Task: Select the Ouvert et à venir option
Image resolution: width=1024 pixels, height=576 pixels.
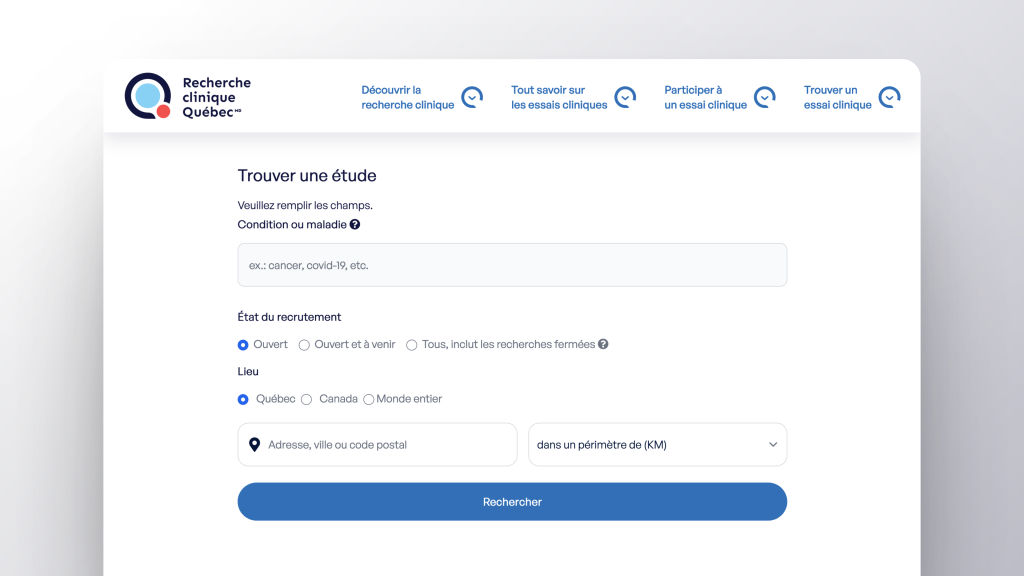Action: coord(305,345)
